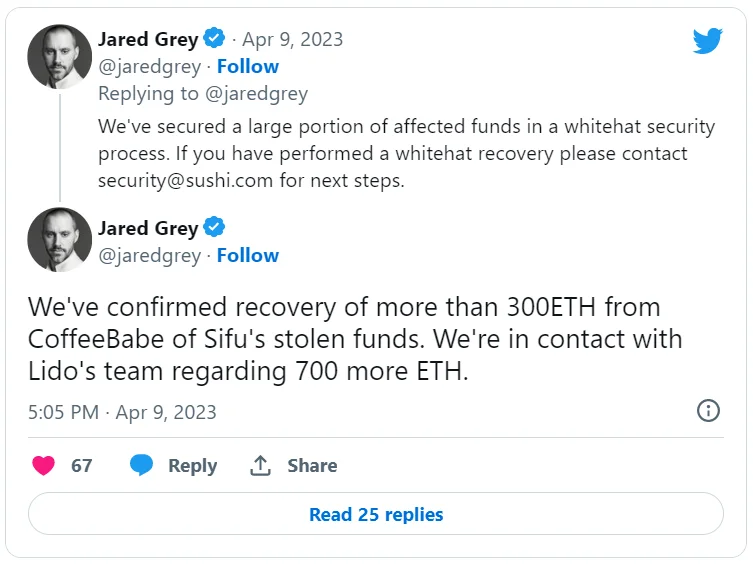Click the Twitter bird logo

click(x=707, y=41)
